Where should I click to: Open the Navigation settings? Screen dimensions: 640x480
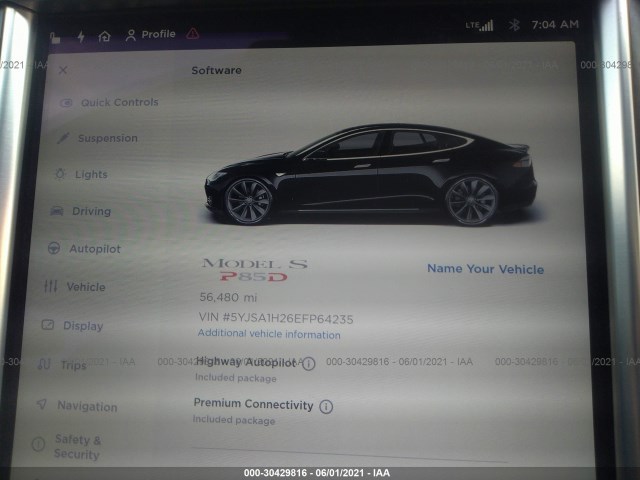77,406
